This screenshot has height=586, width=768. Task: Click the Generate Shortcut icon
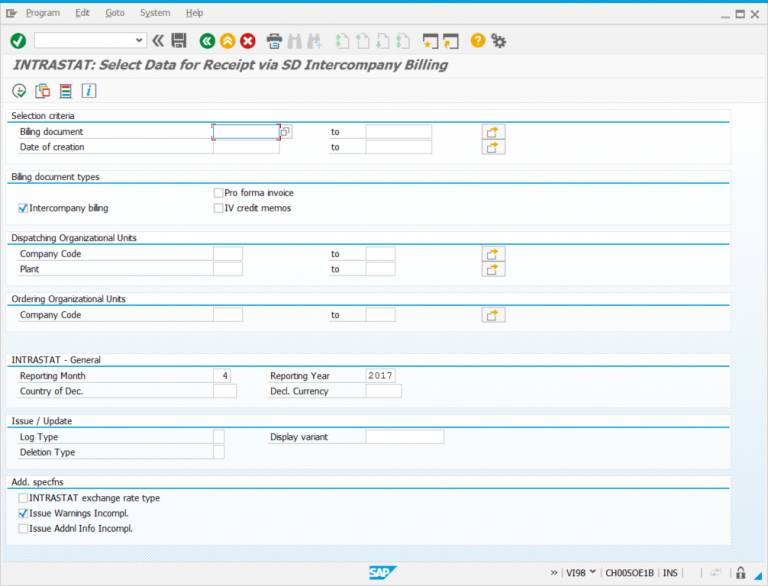click(x=451, y=41)
